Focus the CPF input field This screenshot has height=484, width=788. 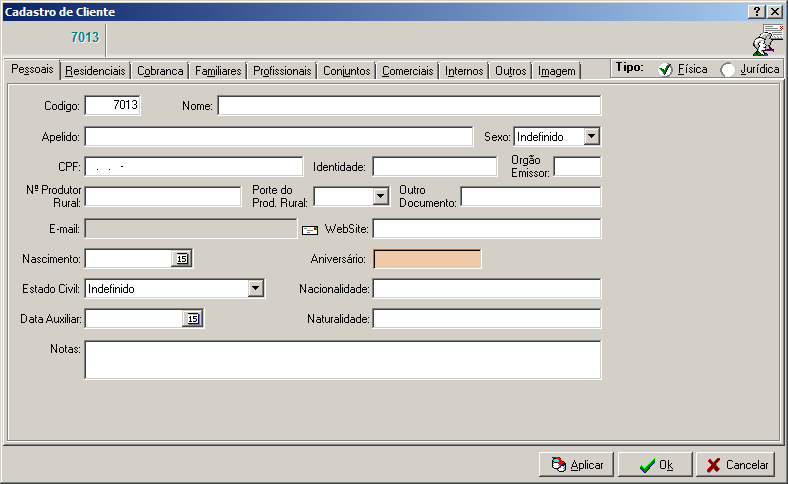coord(193,166)
